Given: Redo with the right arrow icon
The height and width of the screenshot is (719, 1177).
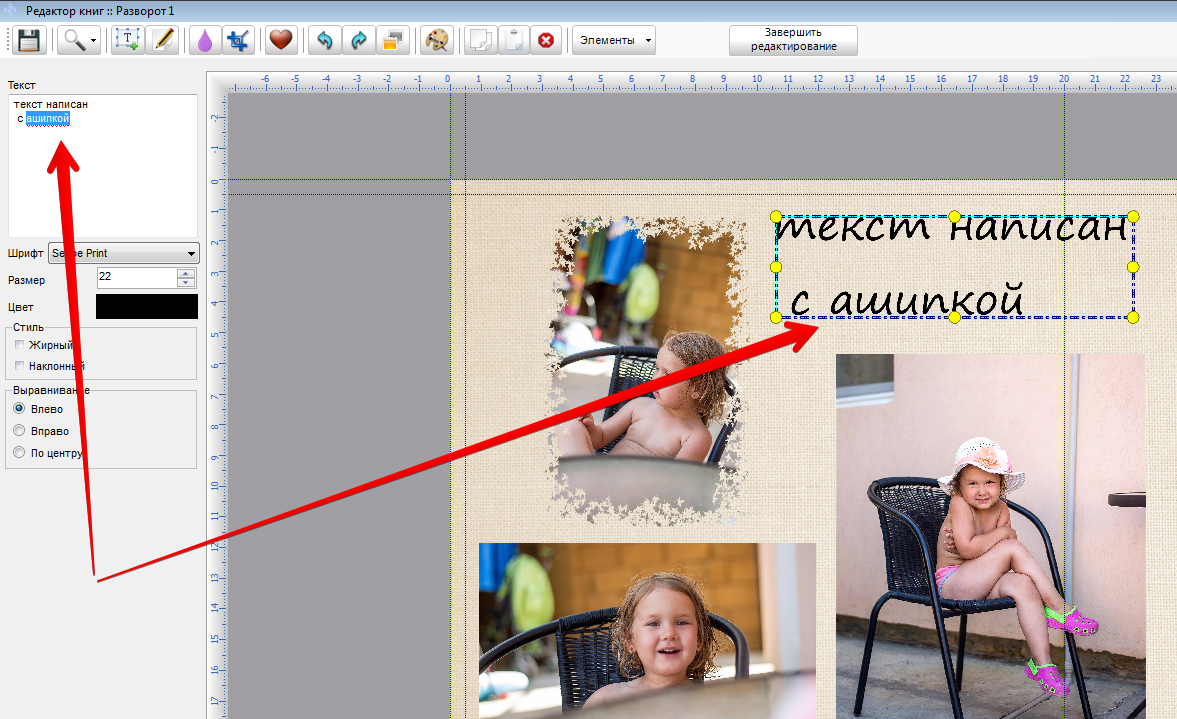Looking at the screenshot, I should (357, 40).
